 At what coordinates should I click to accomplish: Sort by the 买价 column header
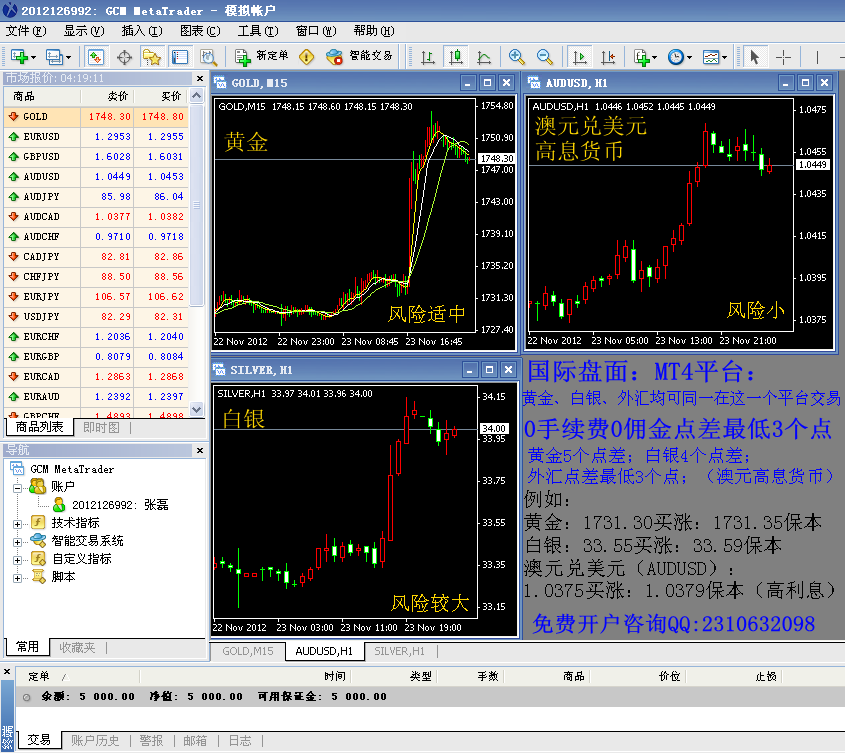pos(161,96)
